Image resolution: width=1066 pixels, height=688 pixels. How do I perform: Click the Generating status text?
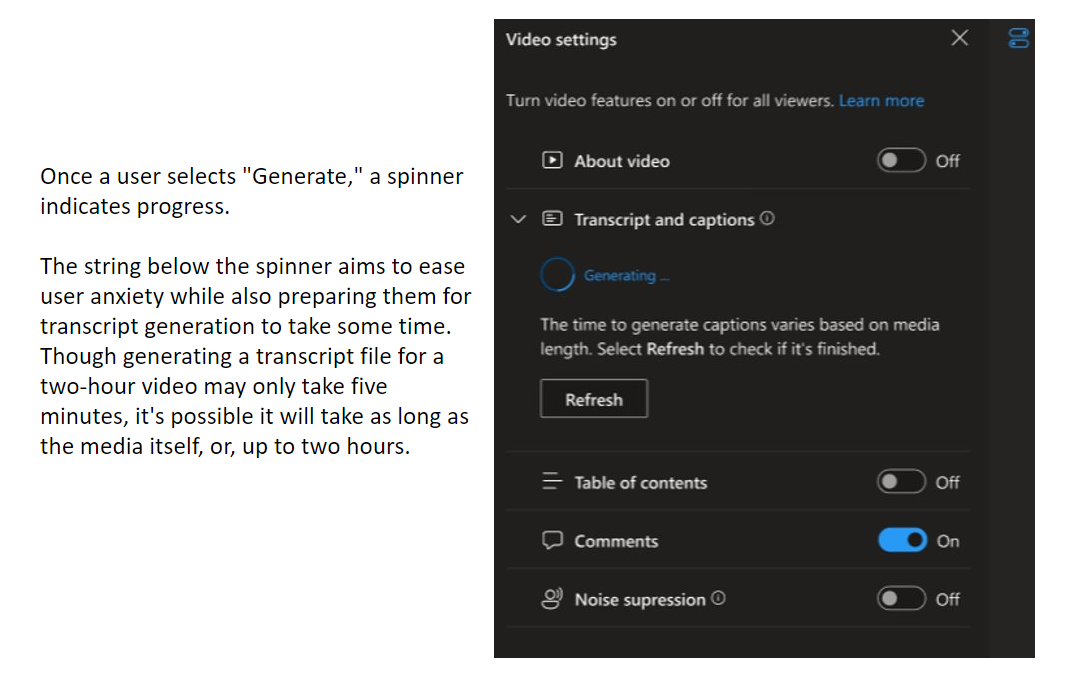626,276
